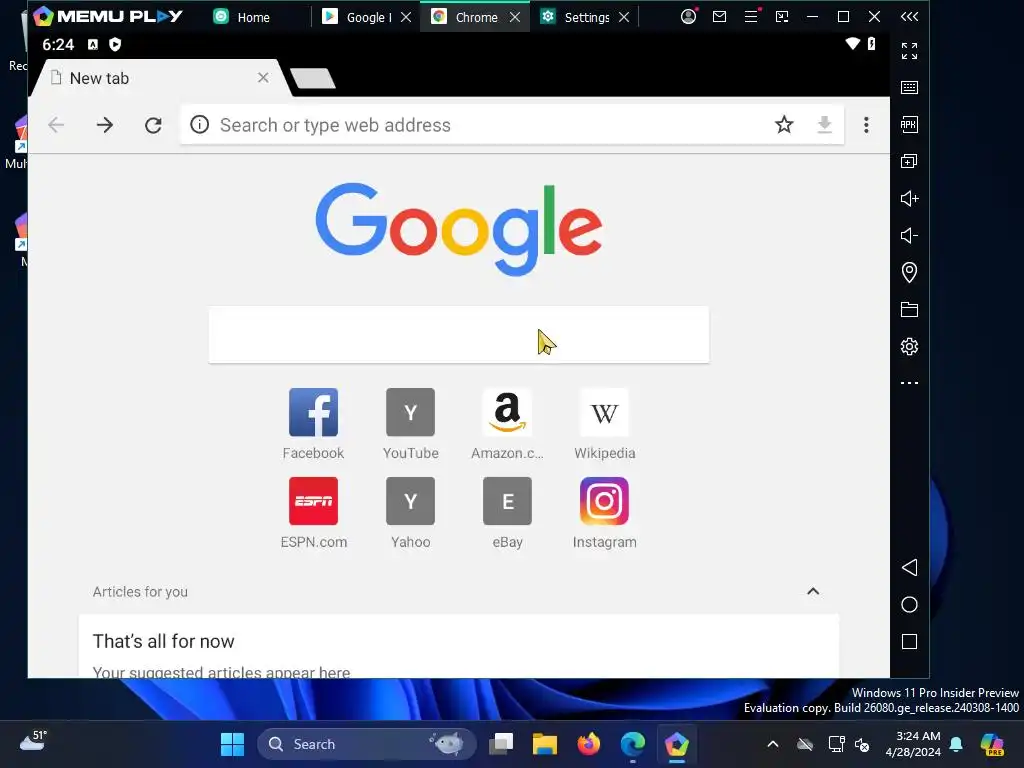1024x768 pixels.
Task: Open the GPS location pin icon
Action: (x=909, y=272)
